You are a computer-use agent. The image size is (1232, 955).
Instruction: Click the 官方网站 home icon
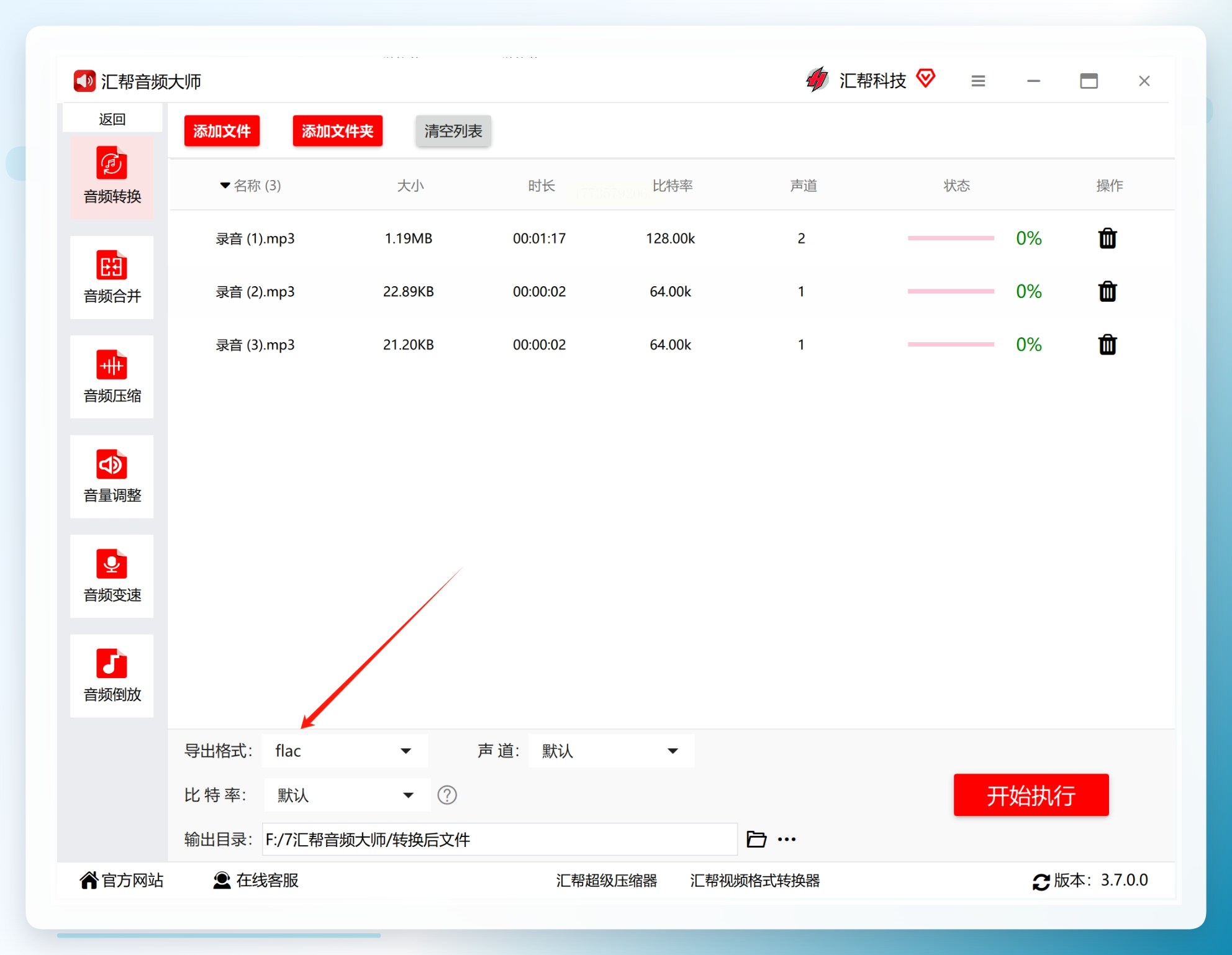click(x=89, y=880)
